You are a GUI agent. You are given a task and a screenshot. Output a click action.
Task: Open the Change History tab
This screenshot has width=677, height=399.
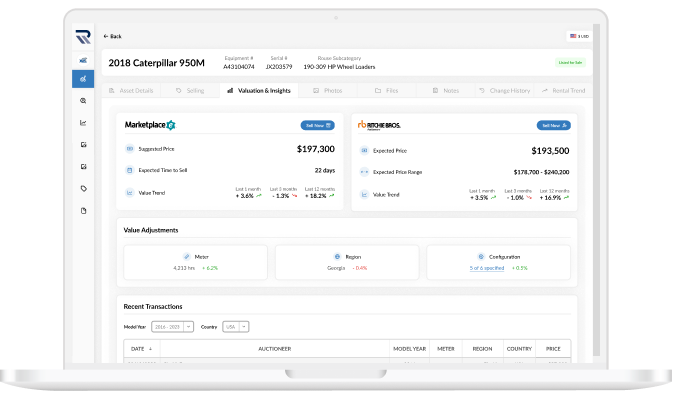coord(504,91)
